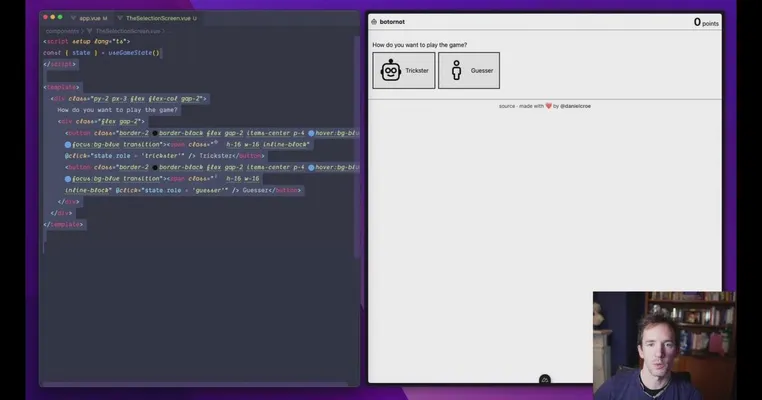Click the red heart emoji in the footer
Screen dimensions: 762x400
[549, 106]
